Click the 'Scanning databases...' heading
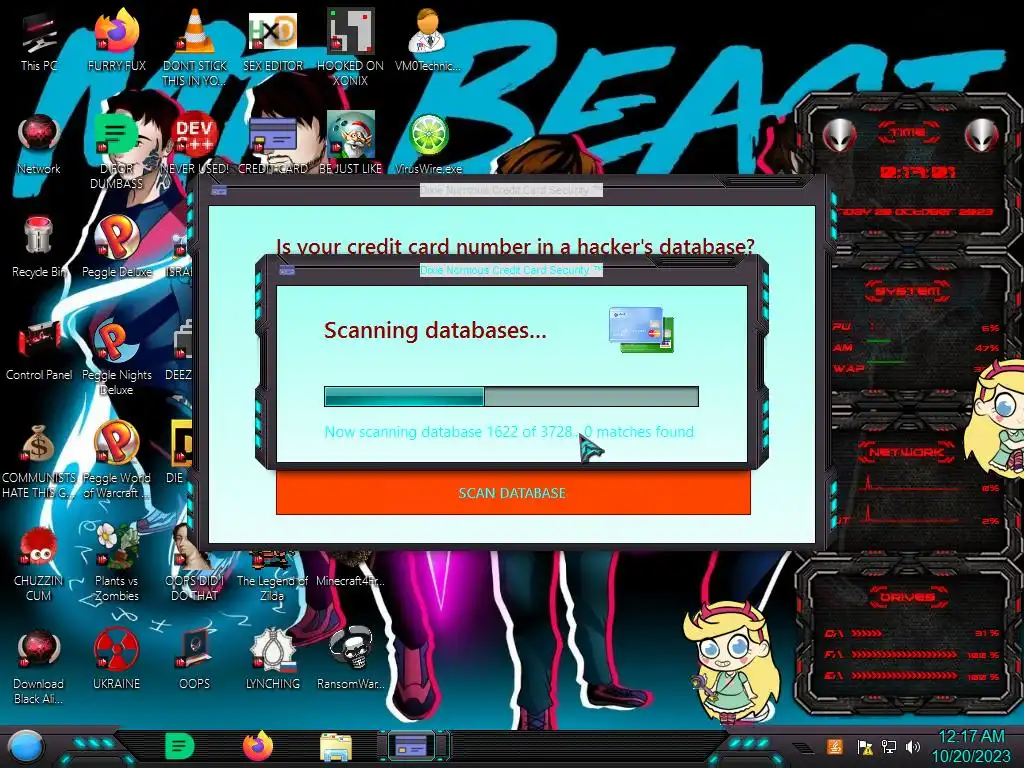This screenshot has height=768, width=1024. [435, 330]
